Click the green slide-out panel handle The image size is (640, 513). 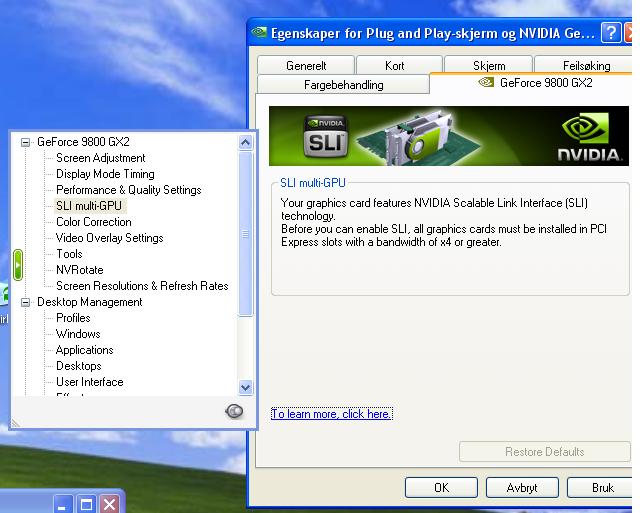coord(18,265)
